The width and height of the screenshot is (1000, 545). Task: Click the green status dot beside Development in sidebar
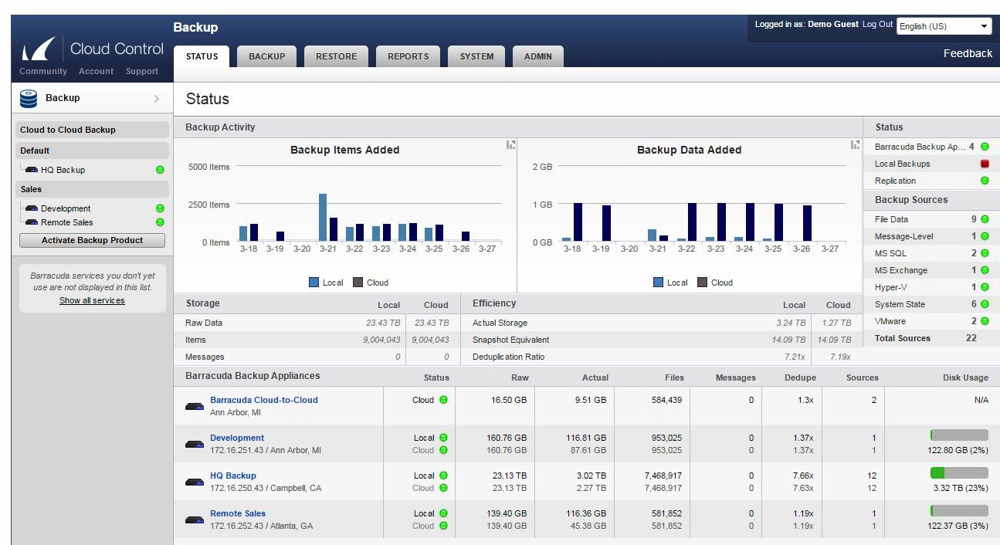[160, 208]
